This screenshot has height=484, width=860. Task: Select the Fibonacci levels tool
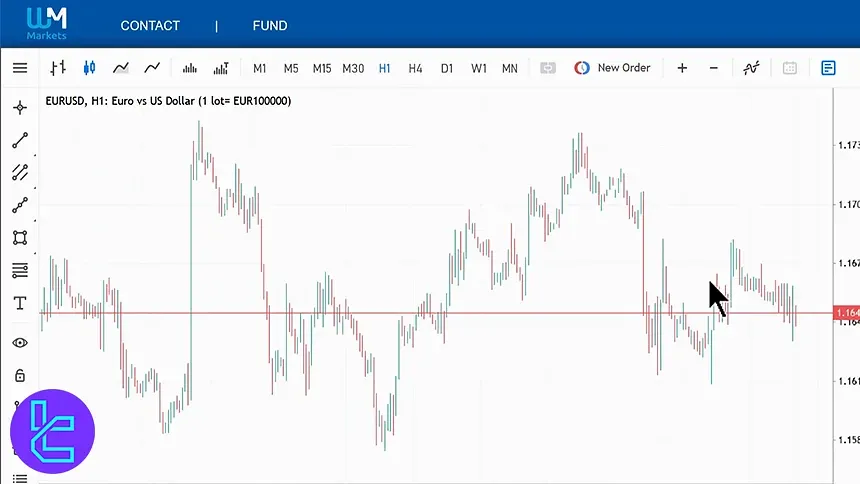pyautogui.click(x=20, y=271)
